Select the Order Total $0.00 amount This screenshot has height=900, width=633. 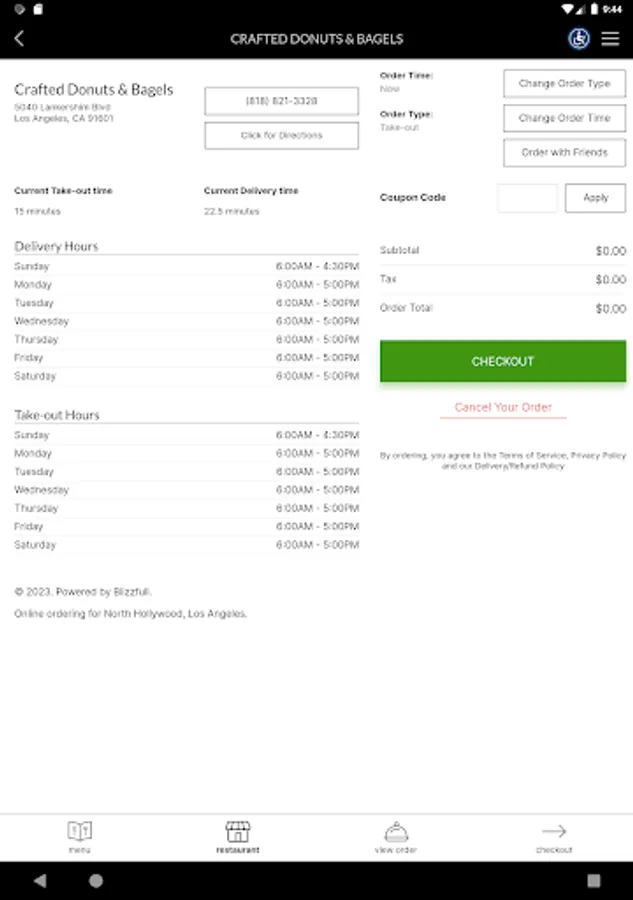611,309
